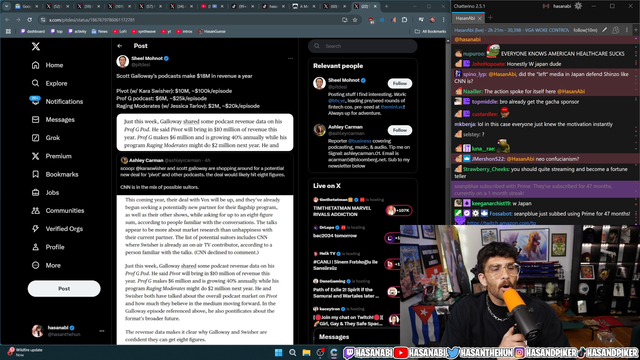The image size is (640, 360).
Task: Open the Chrome extensions puzzle icon
Action: coord(404,20)
